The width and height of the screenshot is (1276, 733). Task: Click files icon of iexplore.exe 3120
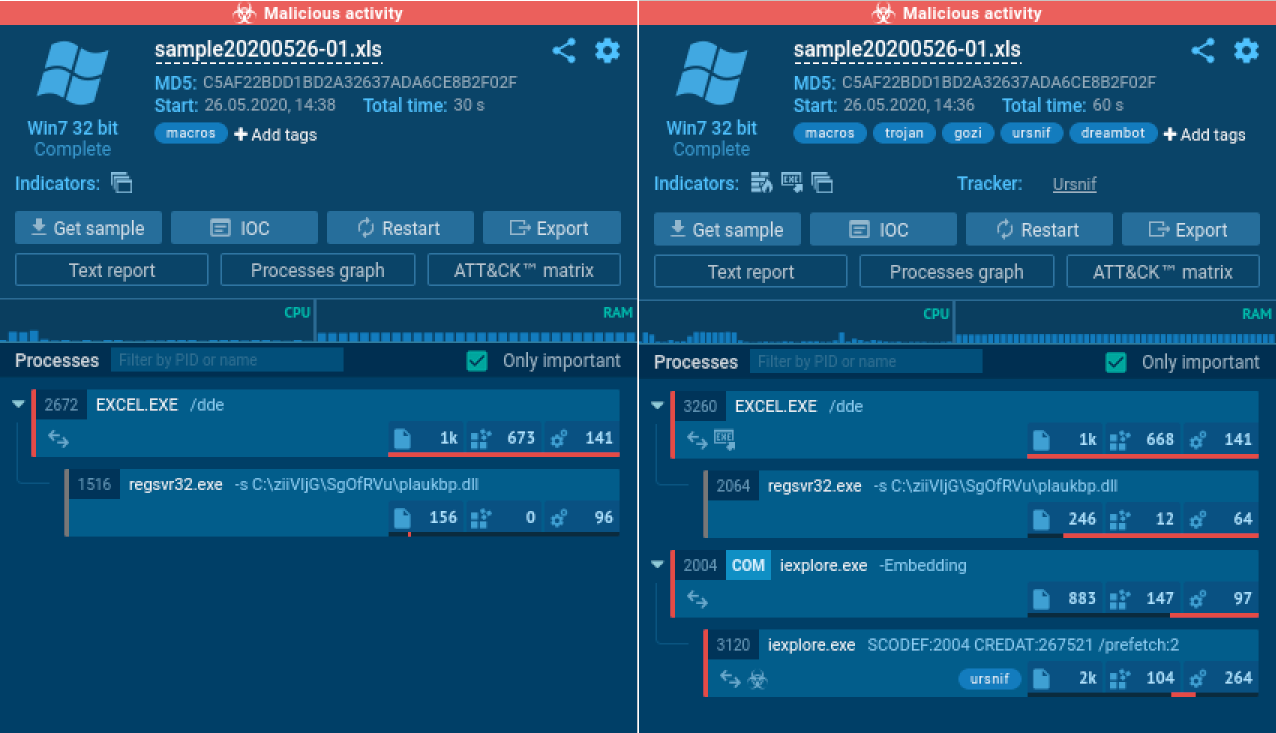tap(1041, 678)
